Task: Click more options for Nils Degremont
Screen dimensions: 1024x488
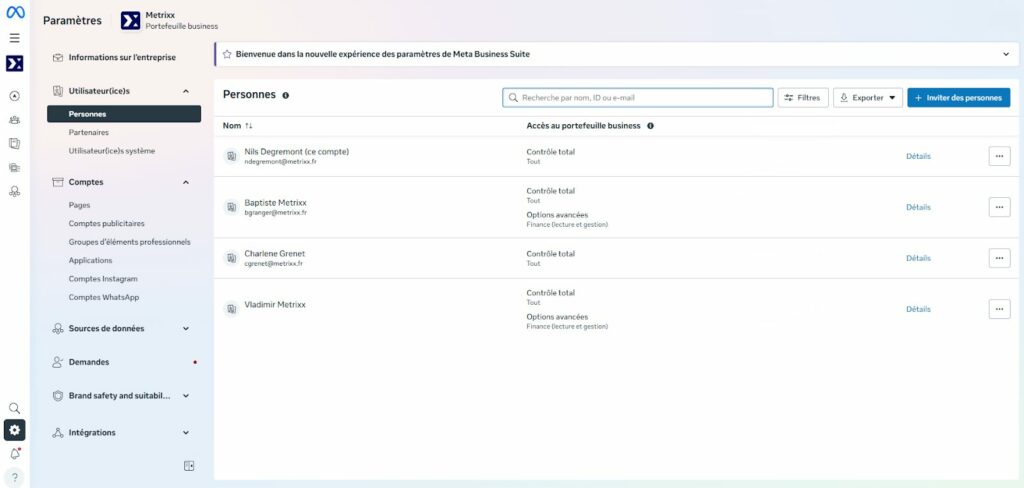Action: [999, 156]
